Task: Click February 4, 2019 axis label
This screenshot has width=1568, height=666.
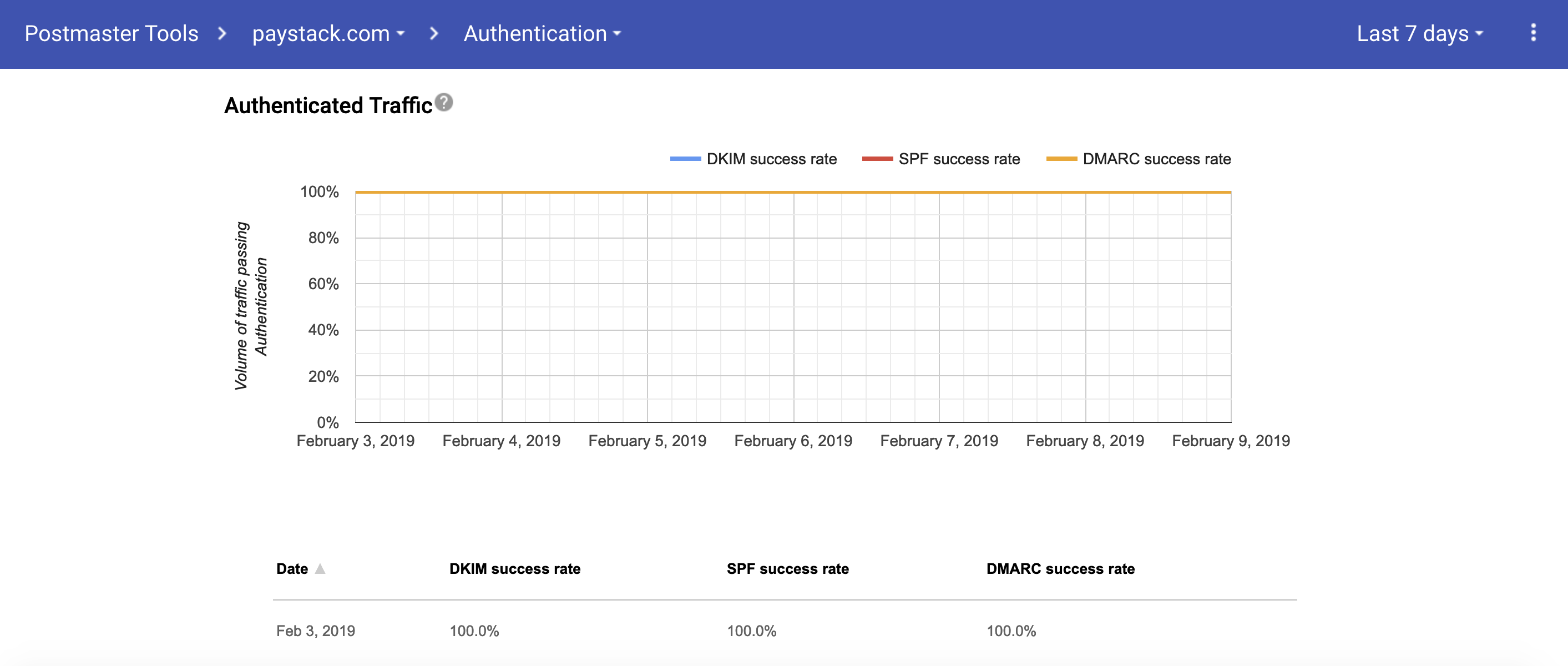Action: [502, 441]
